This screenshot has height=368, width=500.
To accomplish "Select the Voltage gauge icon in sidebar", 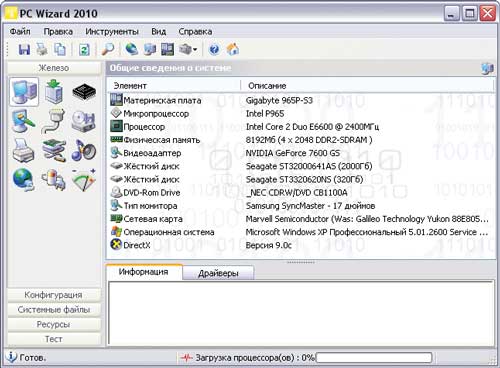I will tap(84, 180).
